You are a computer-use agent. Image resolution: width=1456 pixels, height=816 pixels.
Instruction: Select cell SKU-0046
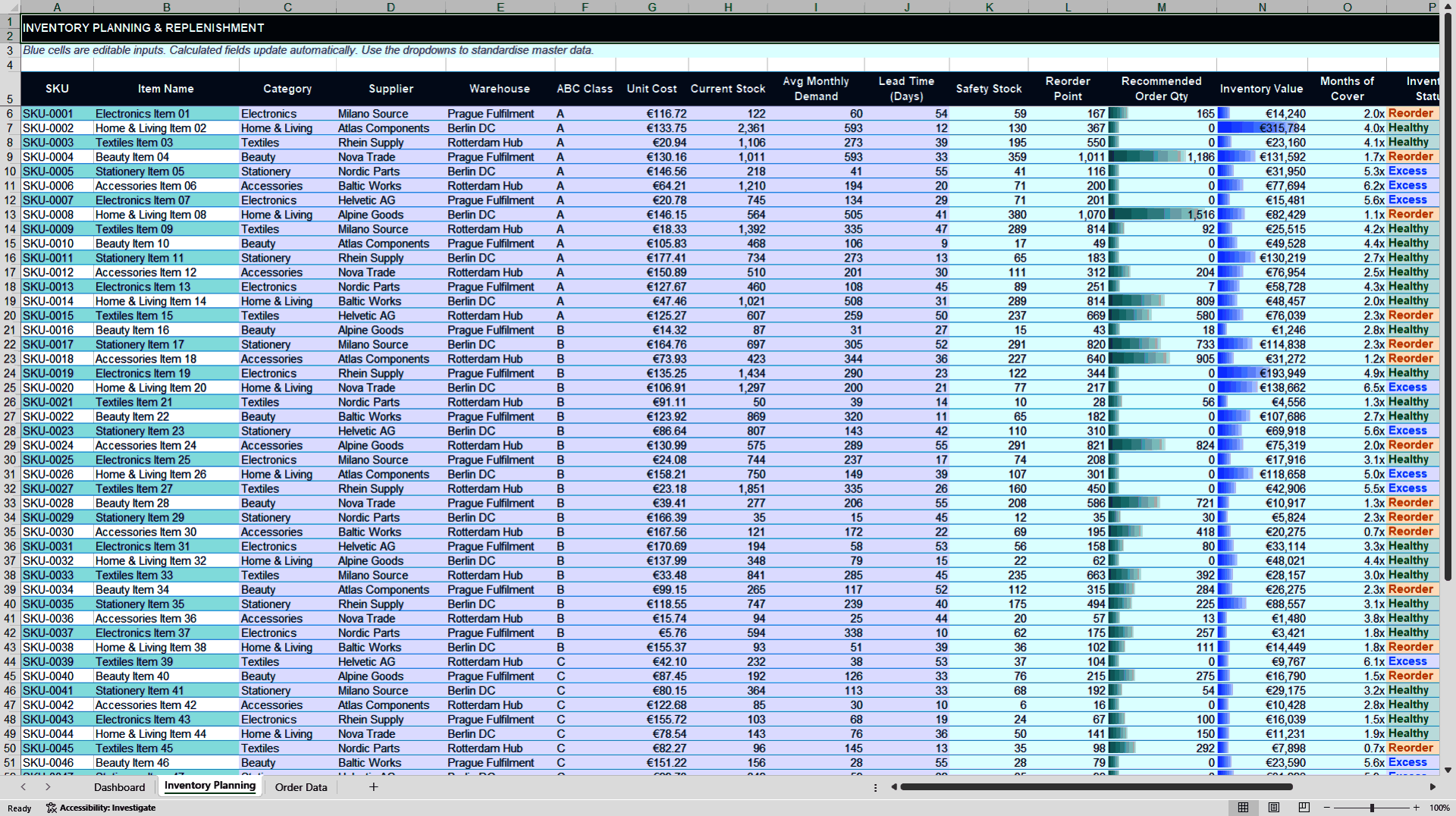[57, 763]
